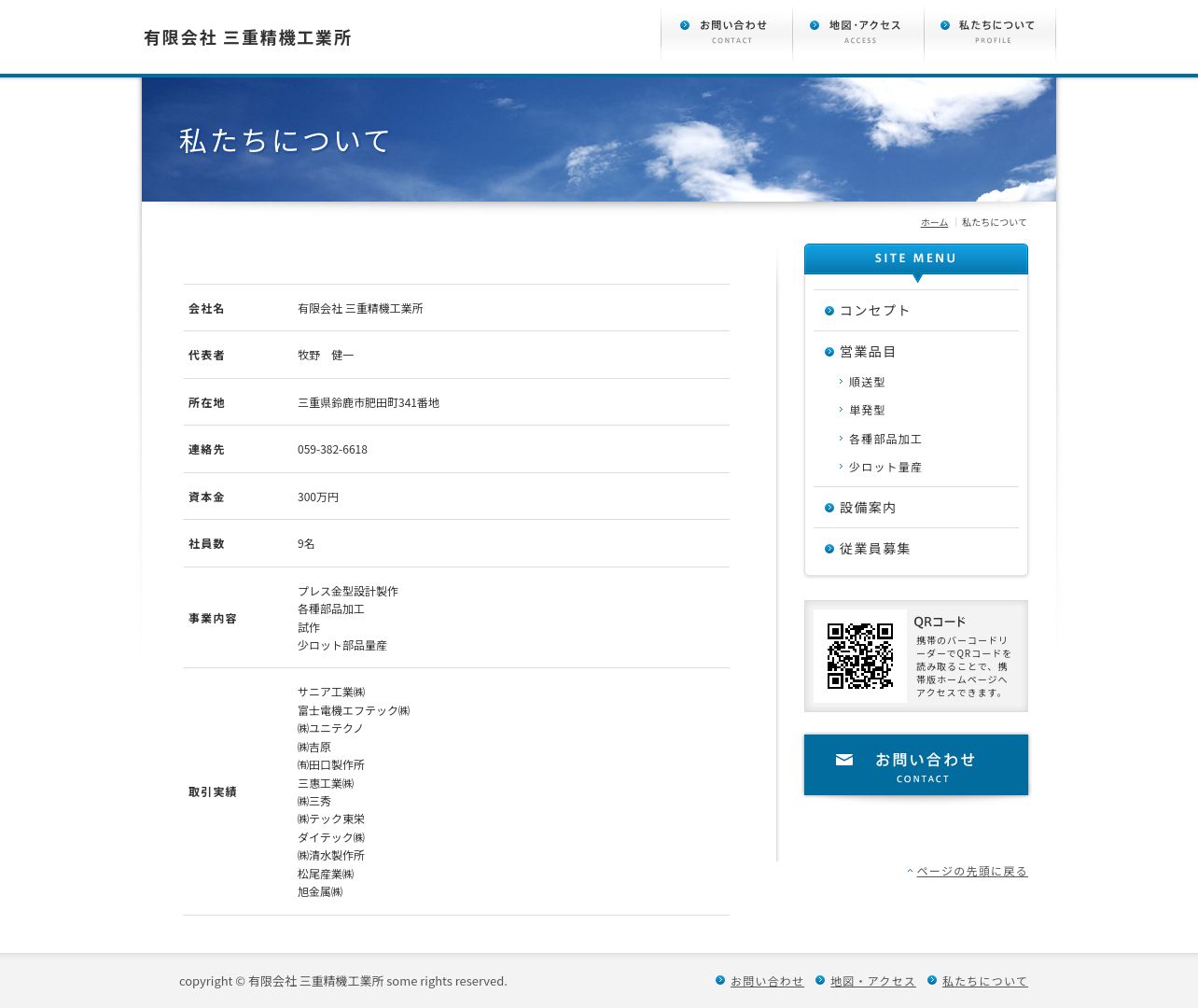Go to ホーム in the breadcrumb
The width and height of the screenshot is (1198, 1008).
click(934, 222)
